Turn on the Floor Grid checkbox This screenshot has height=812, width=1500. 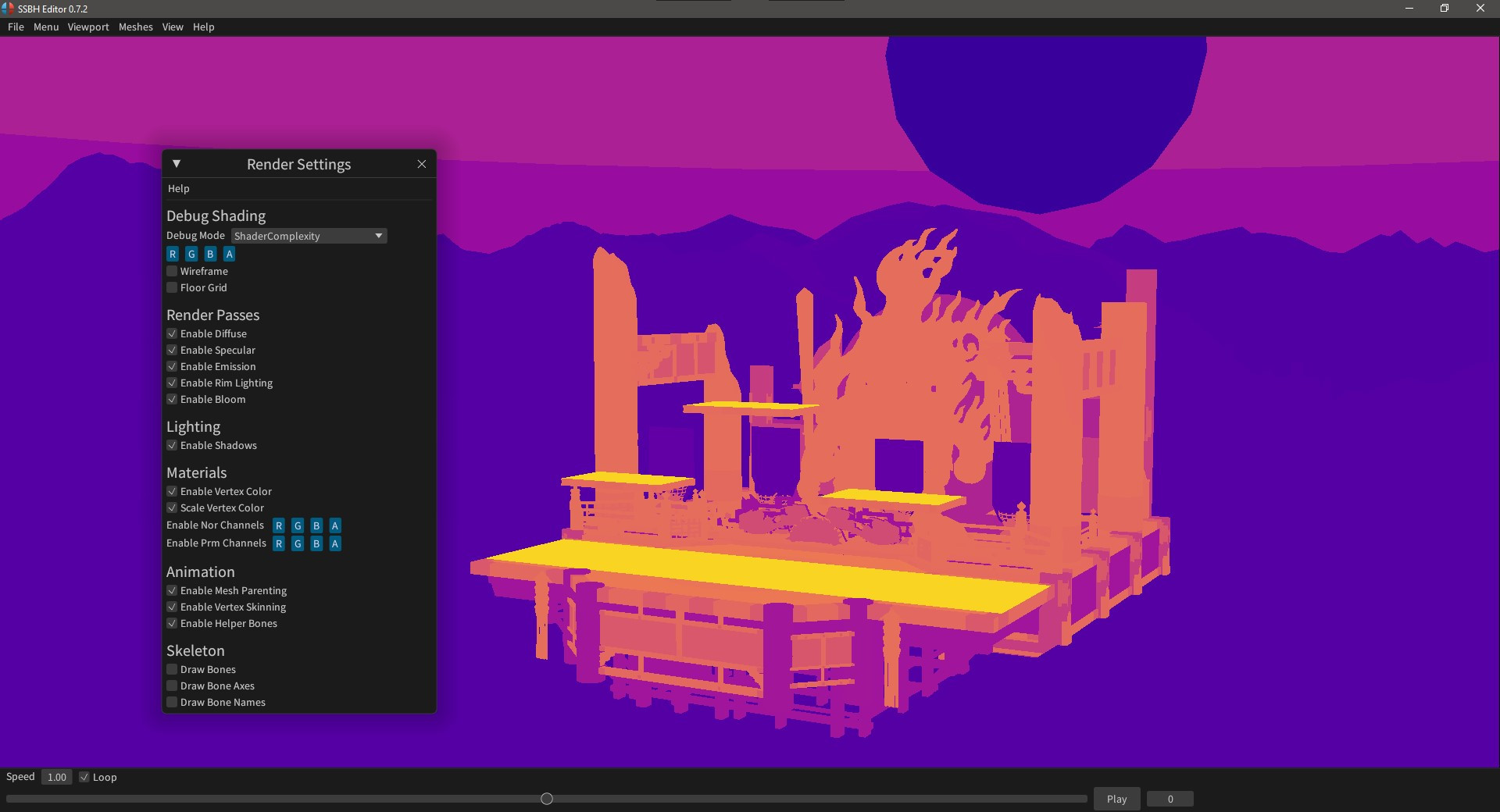tap(172, 287)
